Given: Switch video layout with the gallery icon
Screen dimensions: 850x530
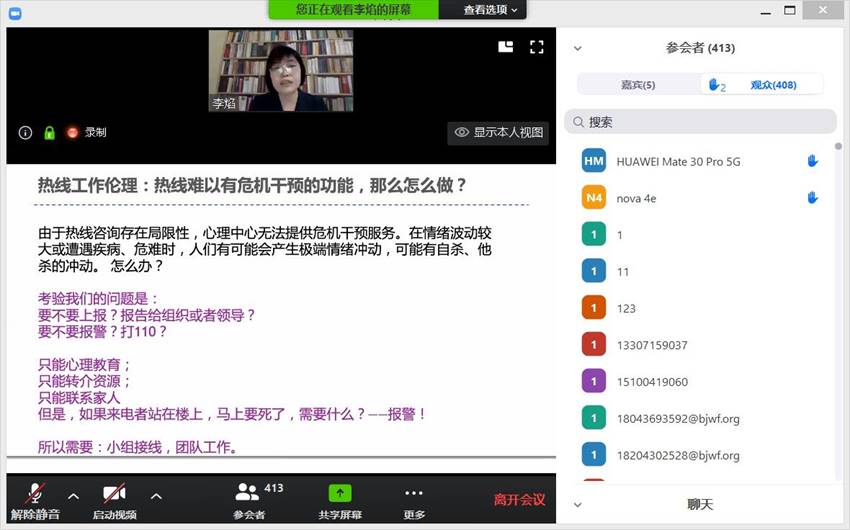Looking at the screenshot, I should [506, 47].
